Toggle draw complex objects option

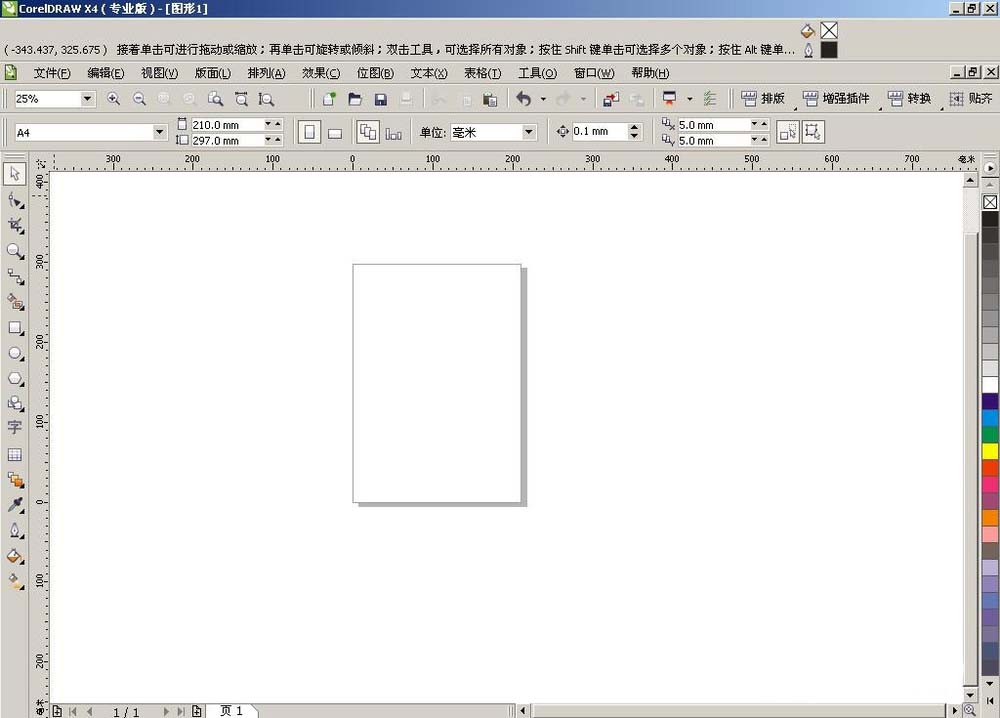coord(813,133)
